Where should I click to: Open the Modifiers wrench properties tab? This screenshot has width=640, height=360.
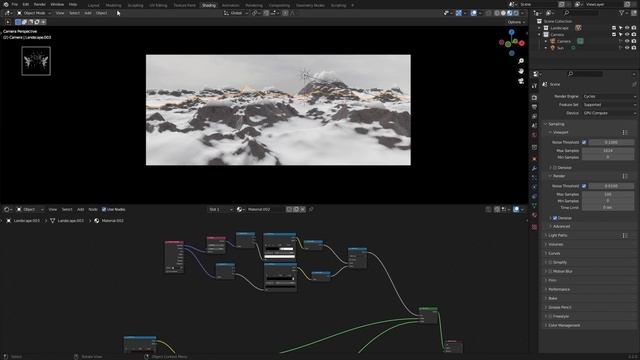(534, 169)
